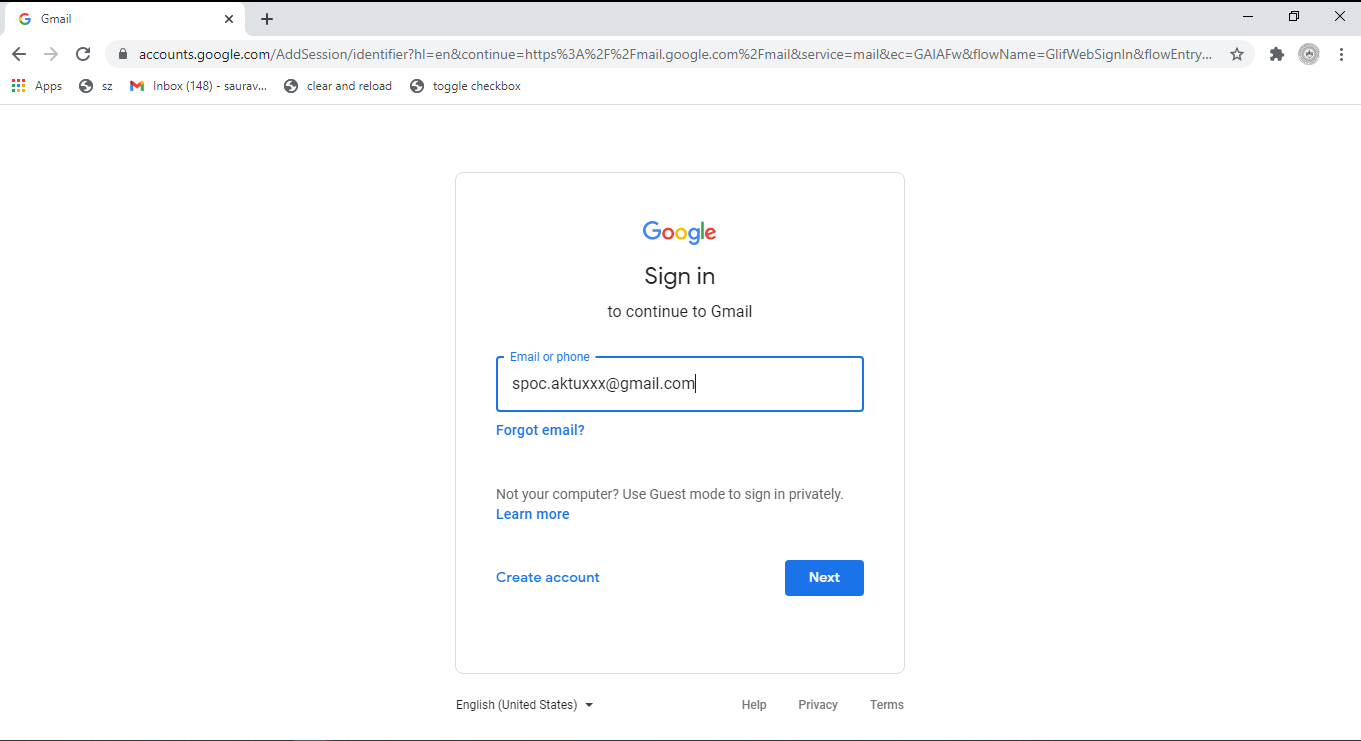Focus the Email or phone field

coord(679,384)
